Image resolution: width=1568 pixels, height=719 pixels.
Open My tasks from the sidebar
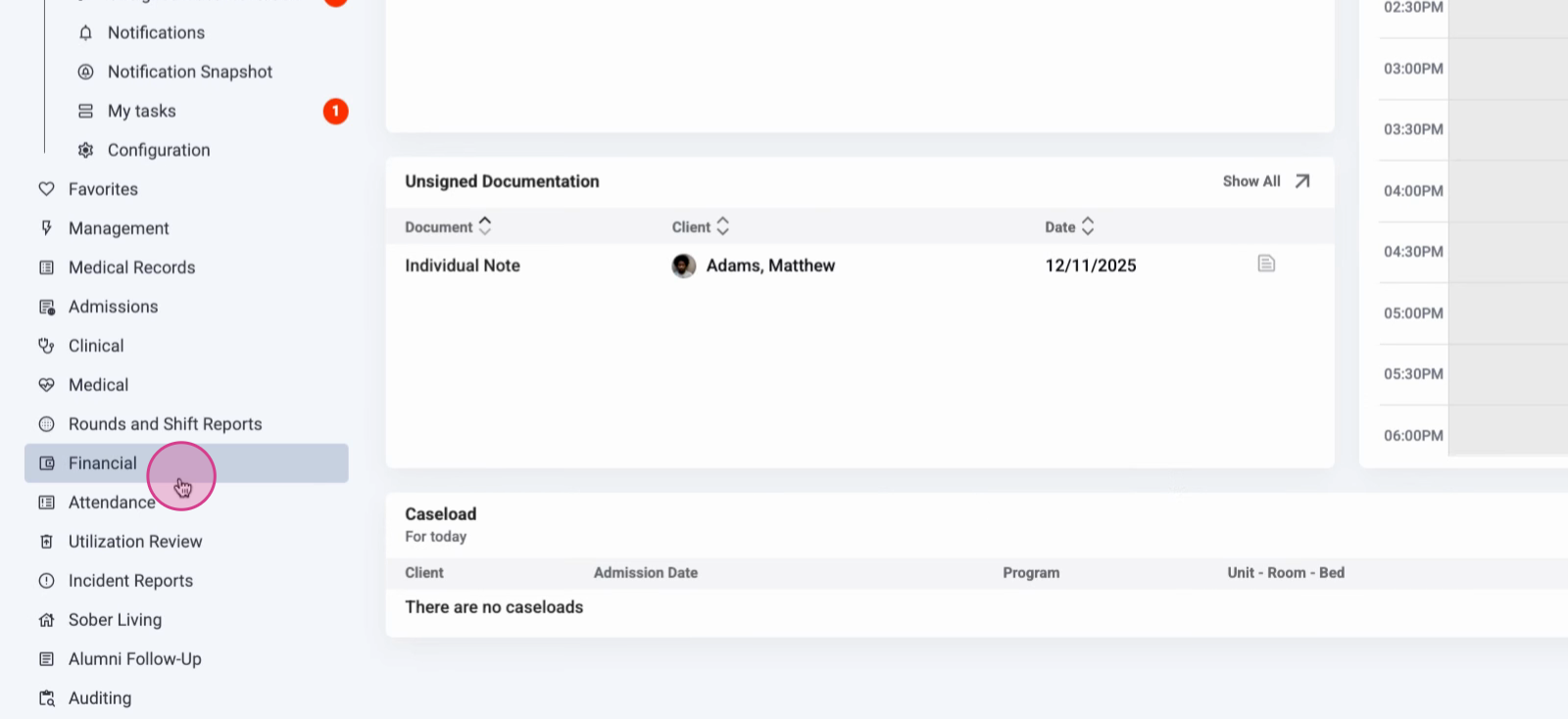click(x=141, y=111)
